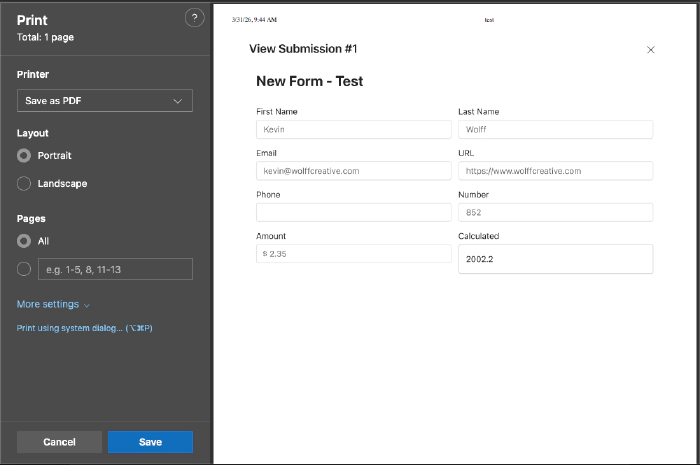Open the Save as PDF printer dropdown
This screenshot has height=465, width=700.
click(105, 100)
